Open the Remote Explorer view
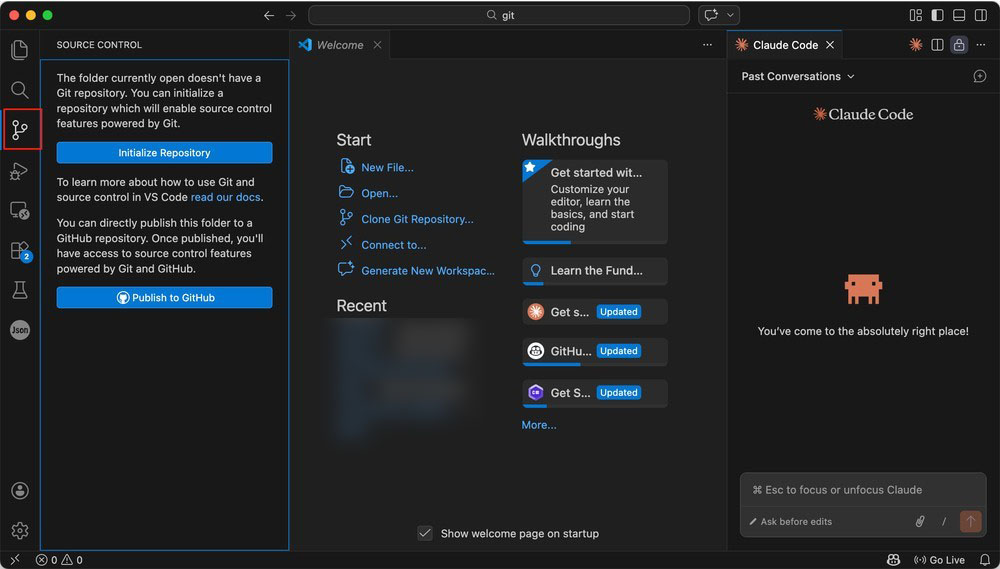1000x569 pixels. click(20, 211)
